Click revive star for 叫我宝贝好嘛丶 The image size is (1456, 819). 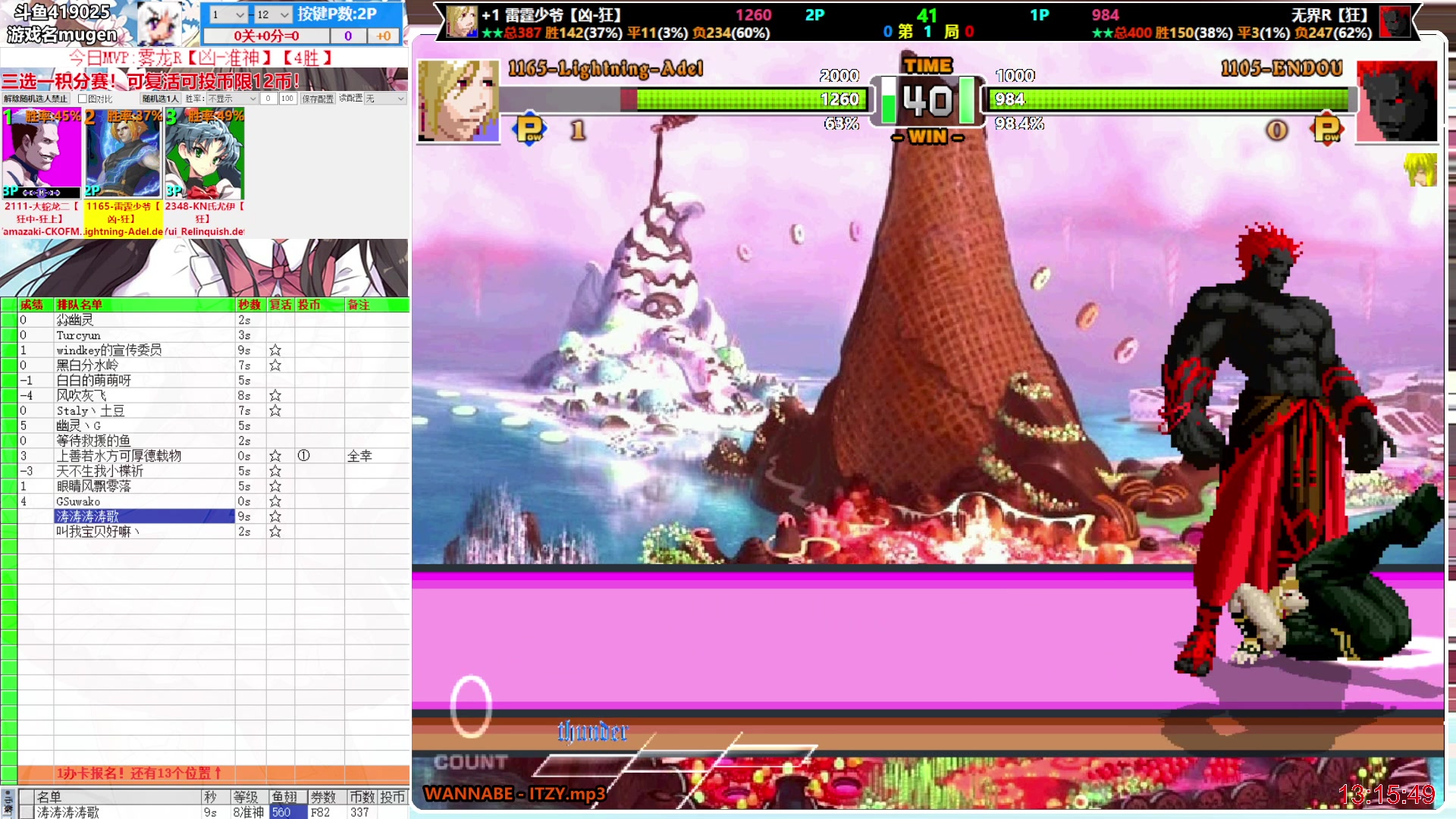click(275, 532)
